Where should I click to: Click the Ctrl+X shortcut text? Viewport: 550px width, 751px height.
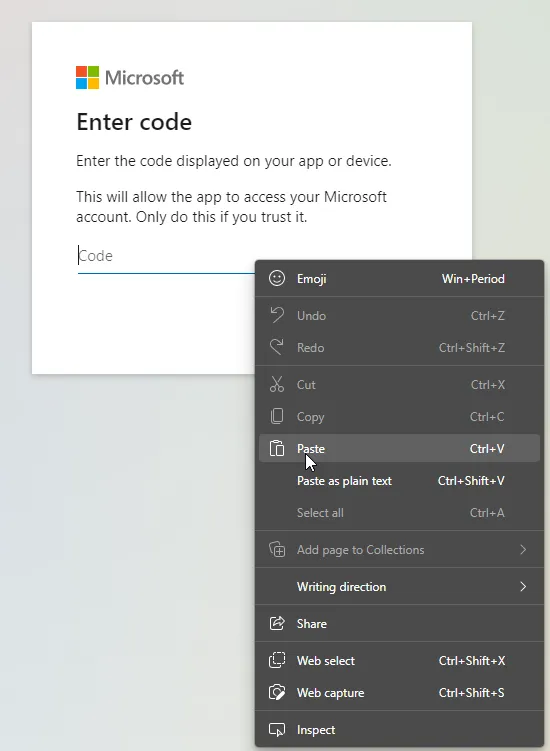pyautogui.click(x=487, y=384)
